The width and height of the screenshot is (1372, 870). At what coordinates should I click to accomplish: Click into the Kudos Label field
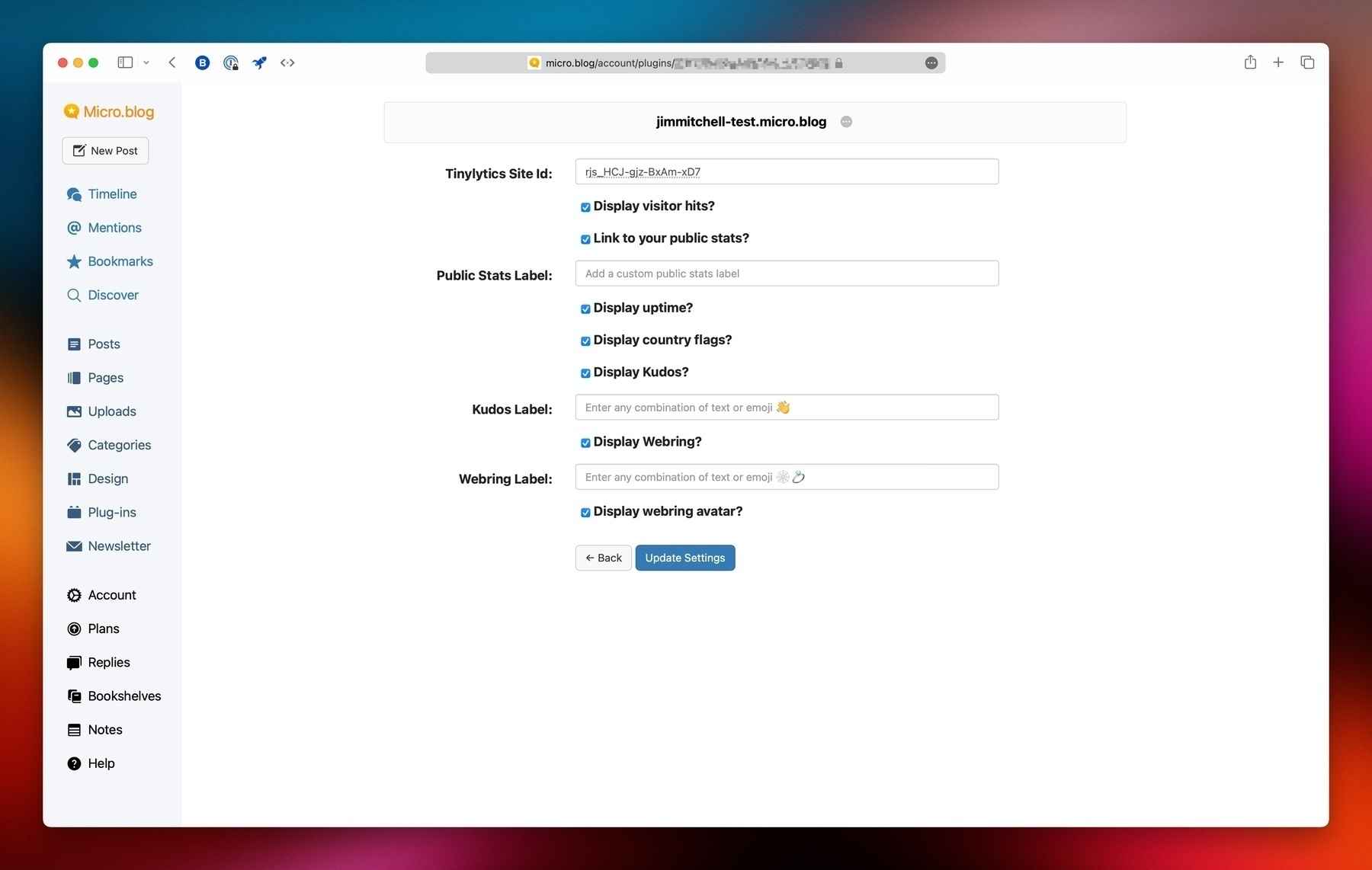tap(787, 408)
